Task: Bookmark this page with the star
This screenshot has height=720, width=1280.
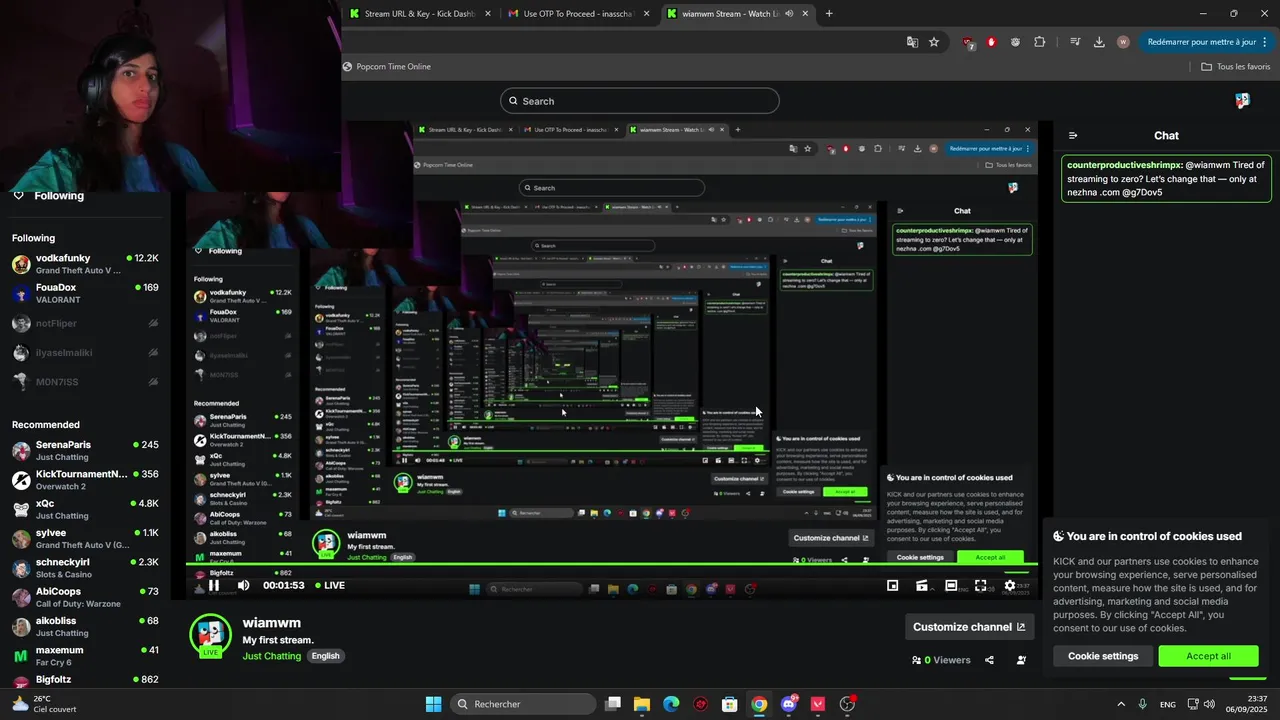Action: click(934, 42)
